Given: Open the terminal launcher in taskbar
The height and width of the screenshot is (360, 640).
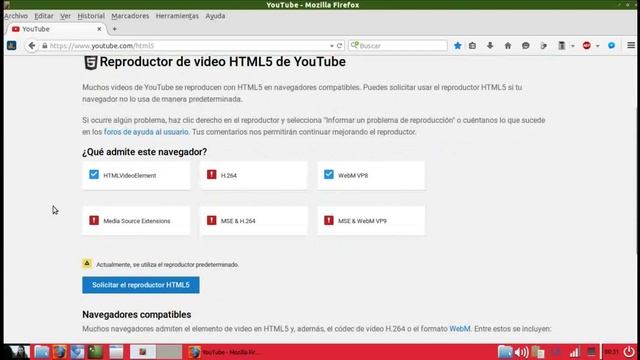Looking at the screenshot, I should pos(96,352).
